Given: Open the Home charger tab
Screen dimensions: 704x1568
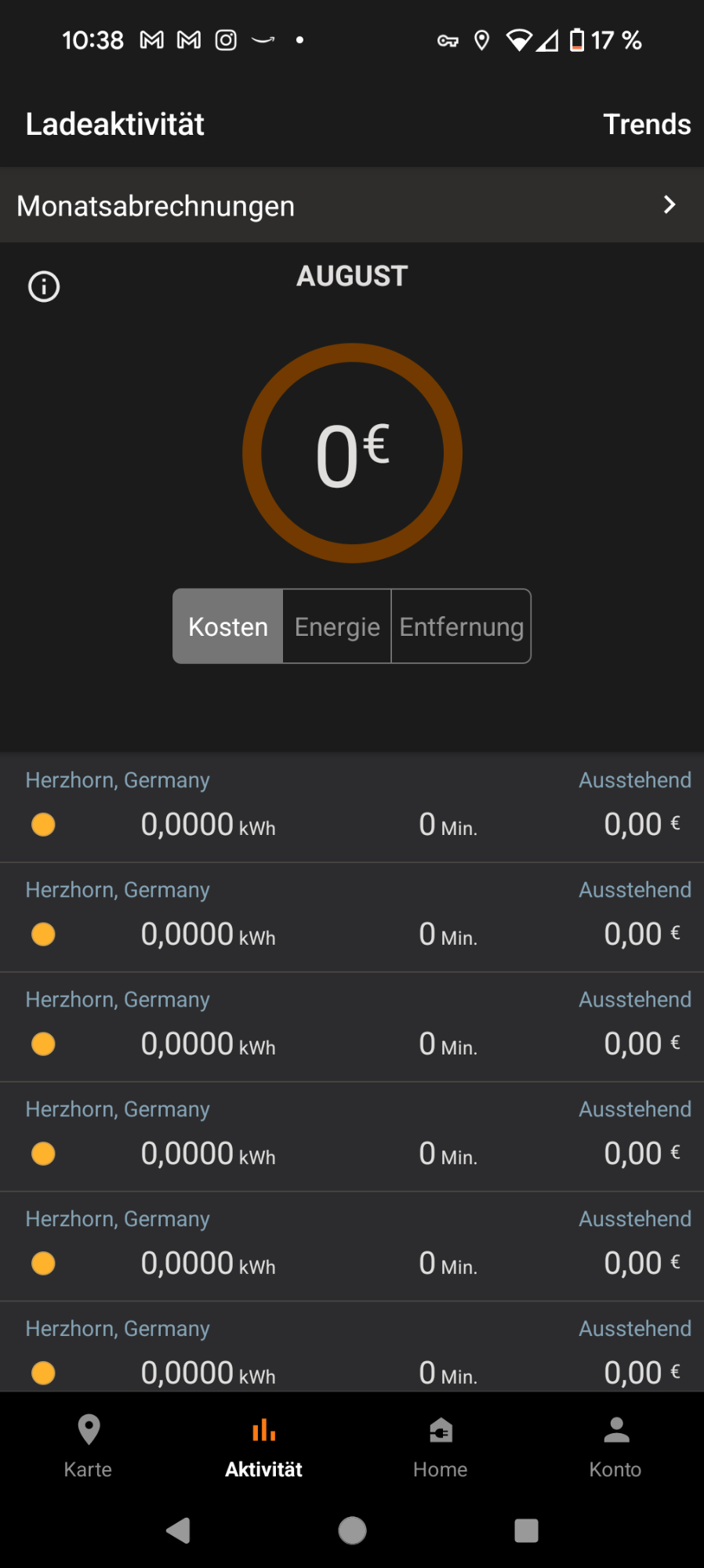Looking at the screenshot, I should [x=440, y=1445].
